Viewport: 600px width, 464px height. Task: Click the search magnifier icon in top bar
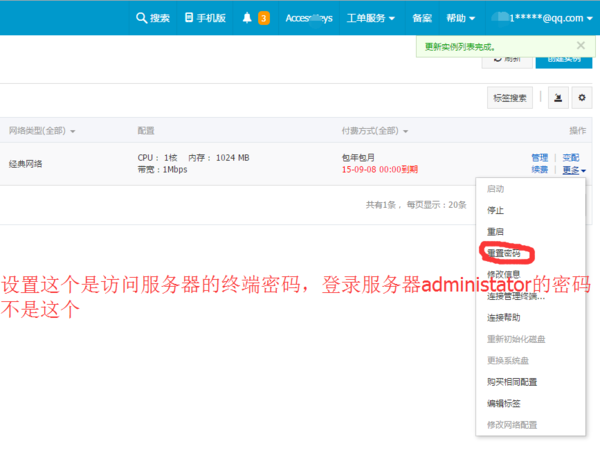pyautogui.click(x=142, y=18)
